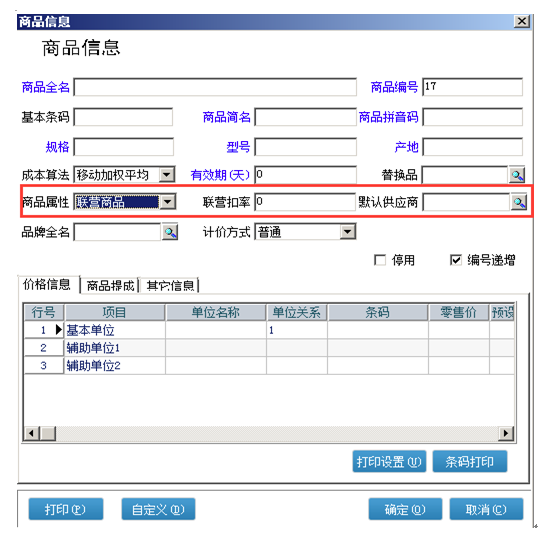
Task: Click the horizontal scrollbar thumb
Action: 48,433
